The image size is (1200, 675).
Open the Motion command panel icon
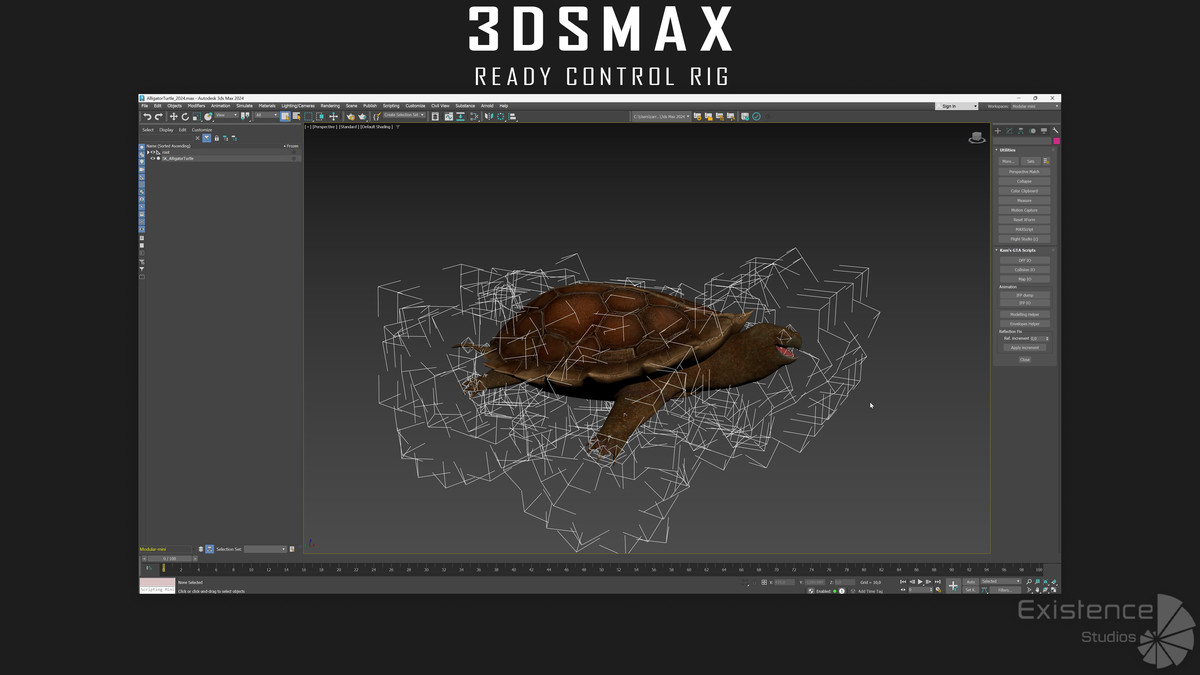[1033, 131]
